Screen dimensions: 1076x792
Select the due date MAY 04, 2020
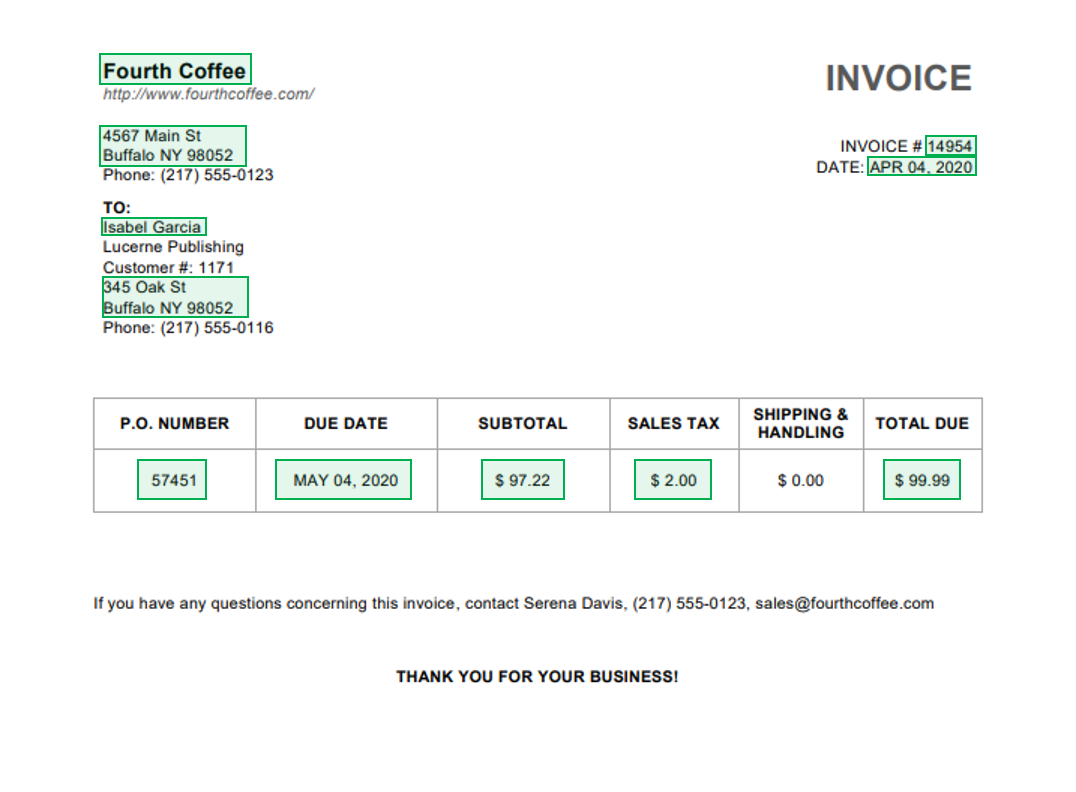pos(343,480)
